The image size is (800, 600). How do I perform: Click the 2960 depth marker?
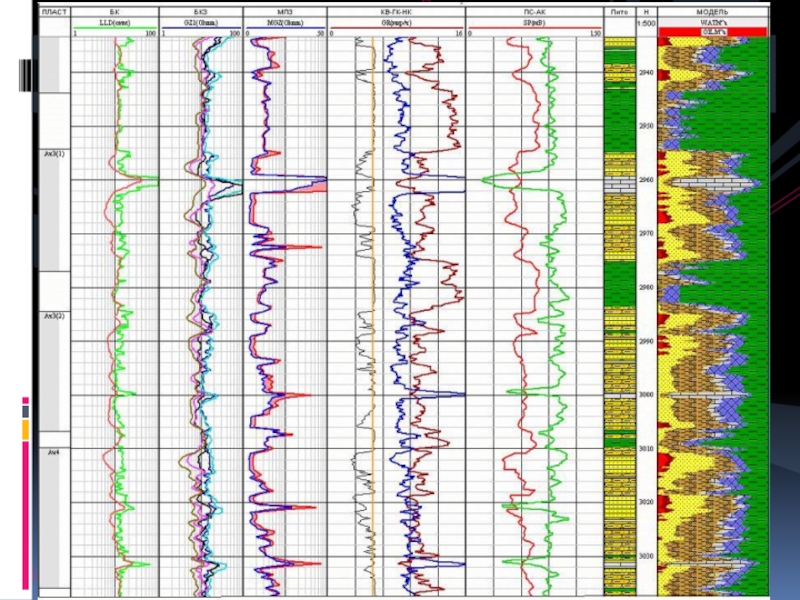(646, 180)
